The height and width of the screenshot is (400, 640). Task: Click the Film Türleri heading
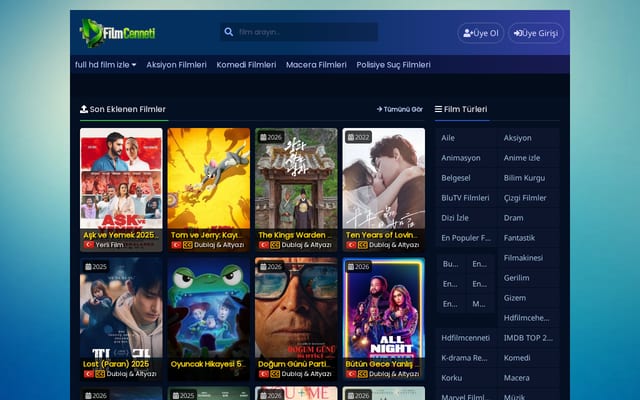[x=461, y=109]
